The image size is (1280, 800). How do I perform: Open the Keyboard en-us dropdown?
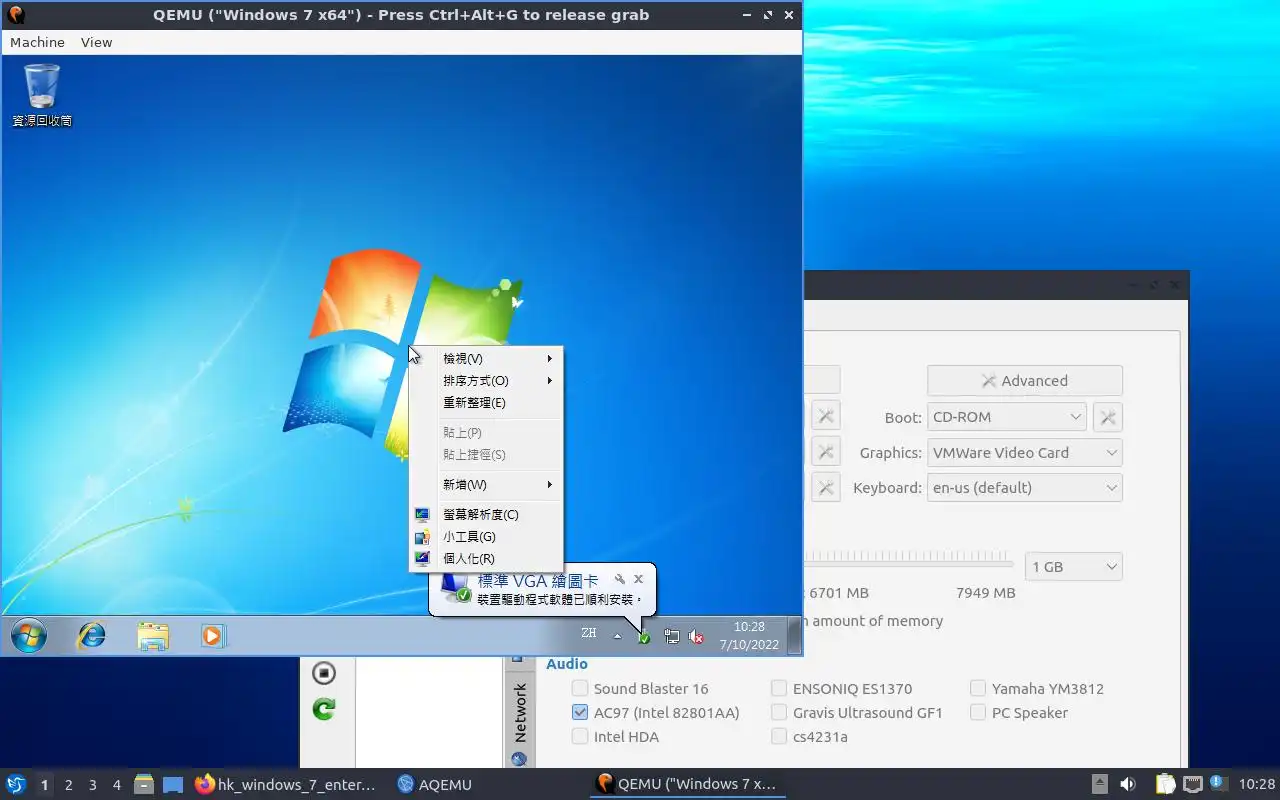pyautogui.click(x=1025, y=488)
